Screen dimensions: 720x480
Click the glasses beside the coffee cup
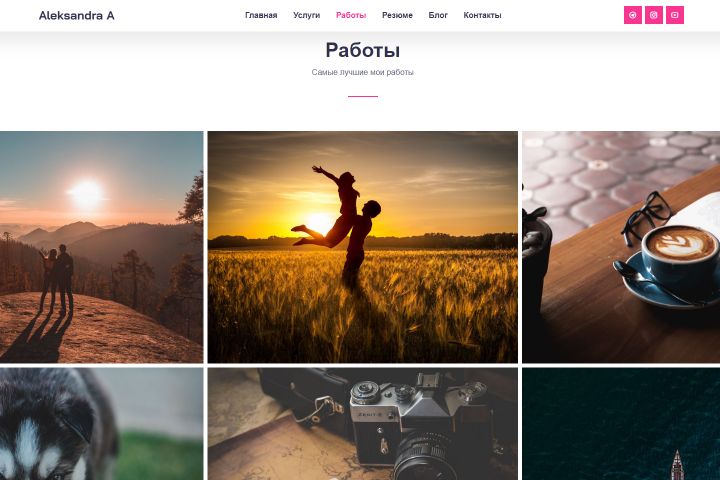coord(647,216)
